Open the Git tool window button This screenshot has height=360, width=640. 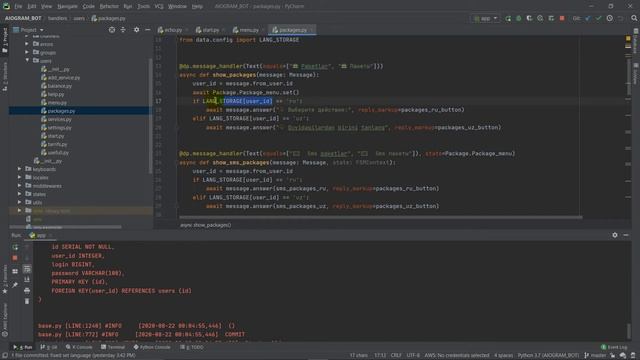tap(49, 347)
